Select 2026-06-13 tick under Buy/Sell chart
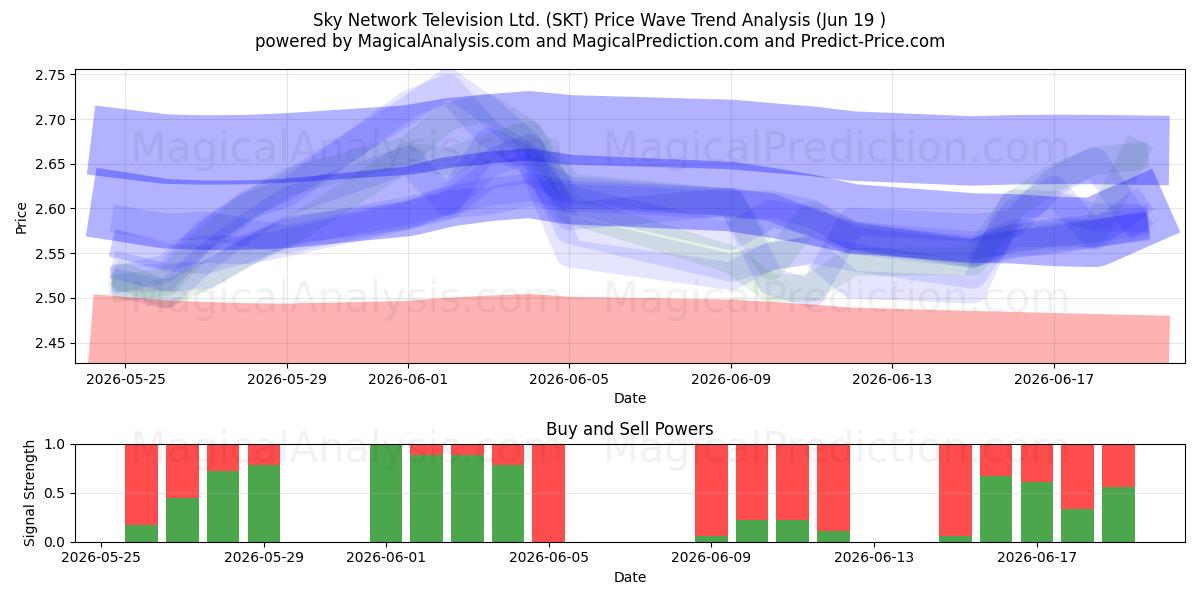The height and width of the screenshot is (600, 1200). coord(874,558)
